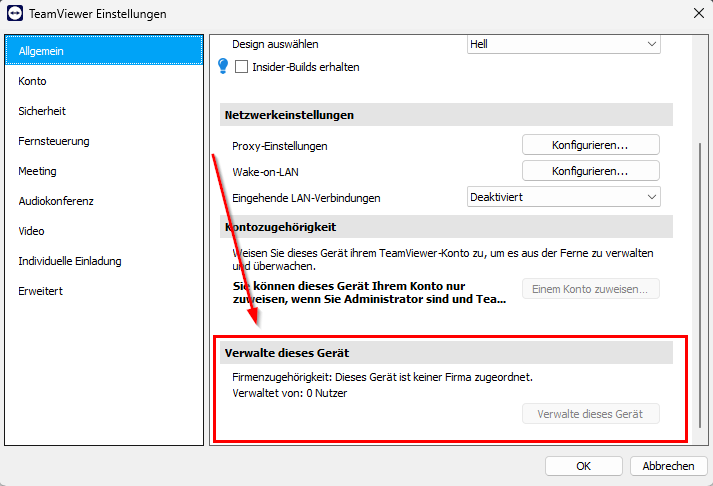The width and height of the screenshot is (713, 486).
Task: Click the Firmenzugehörigkeit status text
Action: coord(382,377)
